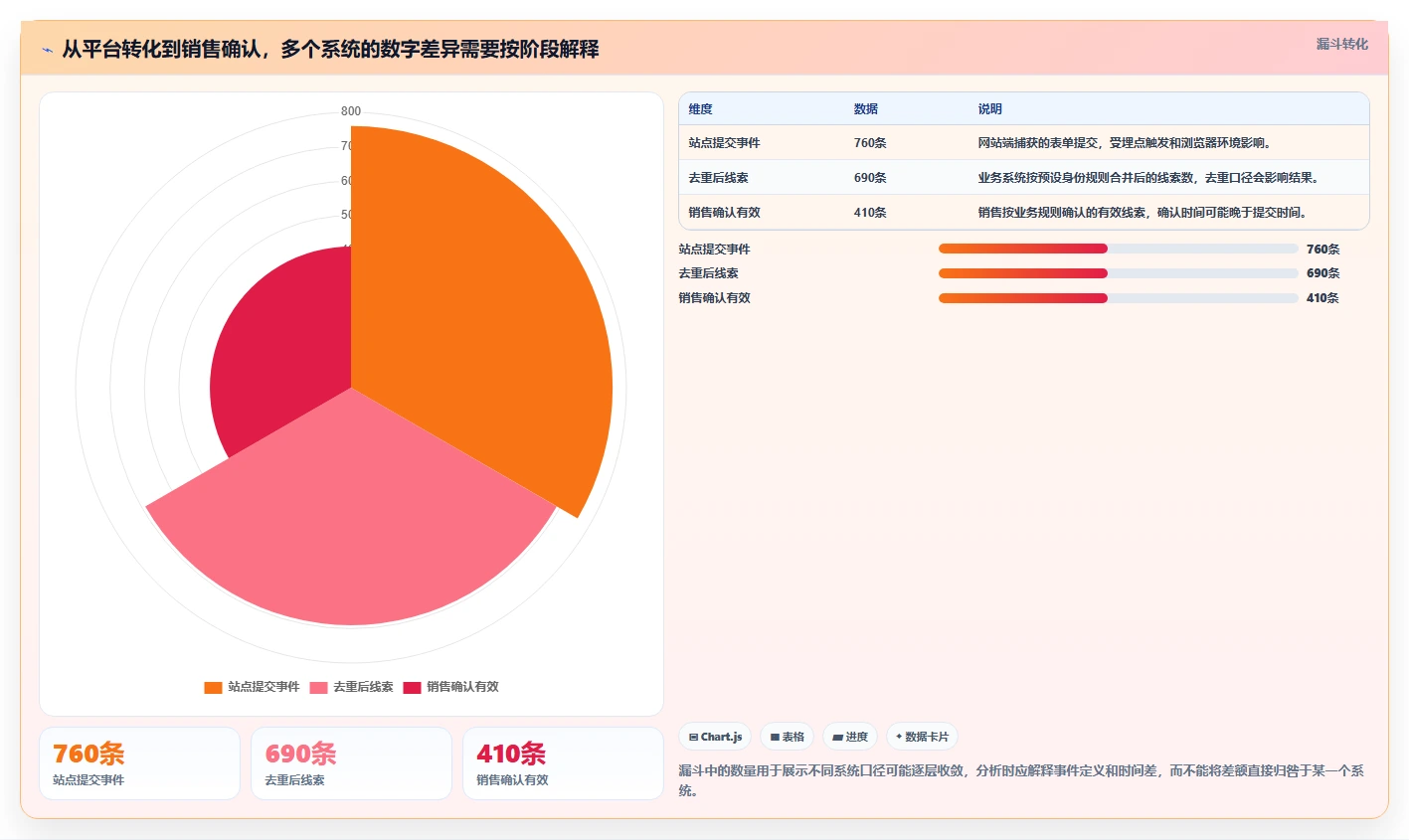
Task: Click description starting 网站端捕获的表单提交
Action: coord(1125,143)
